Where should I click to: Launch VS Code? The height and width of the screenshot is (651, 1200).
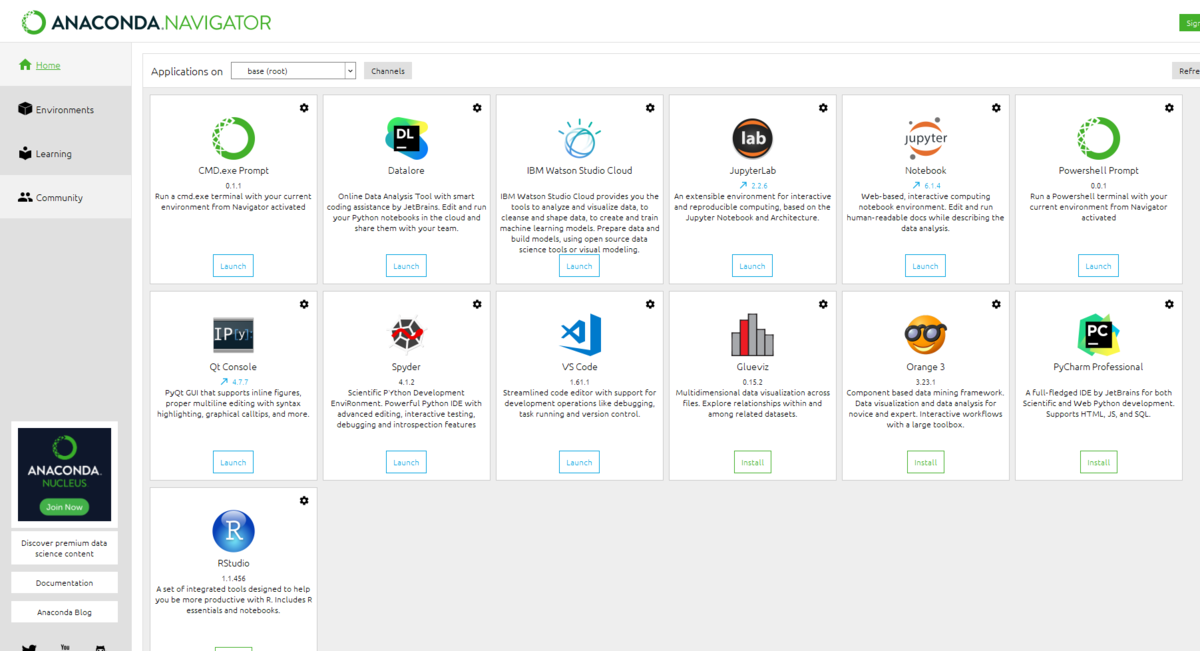[x=579, y=462]
